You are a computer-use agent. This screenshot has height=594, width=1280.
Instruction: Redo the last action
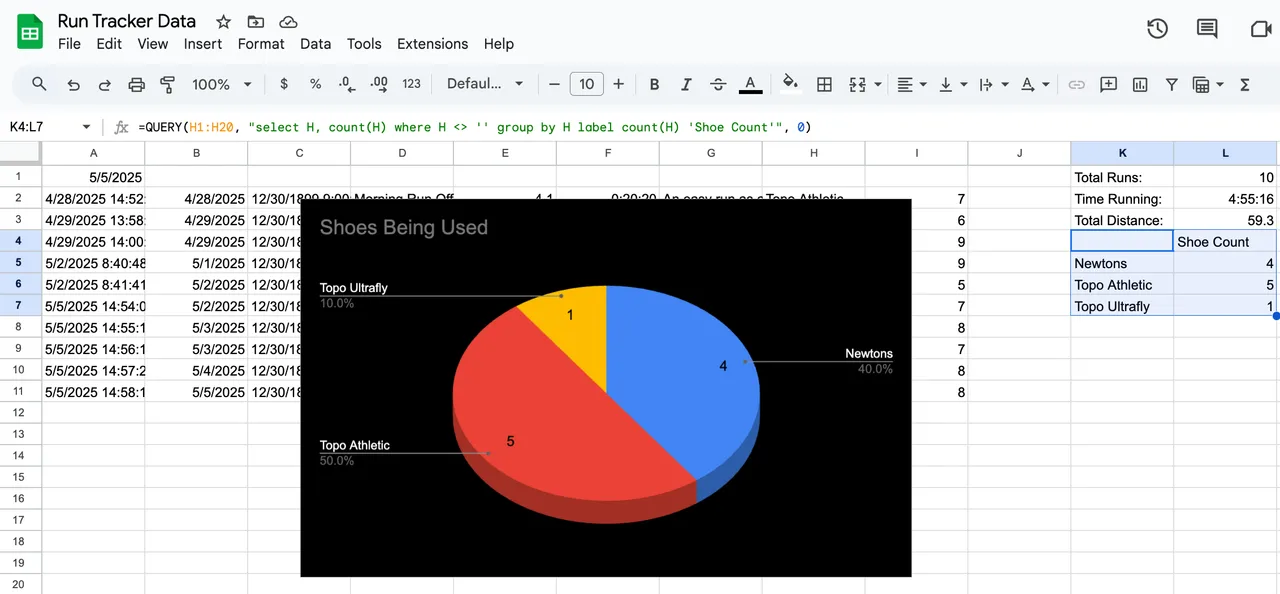point(105,84)
